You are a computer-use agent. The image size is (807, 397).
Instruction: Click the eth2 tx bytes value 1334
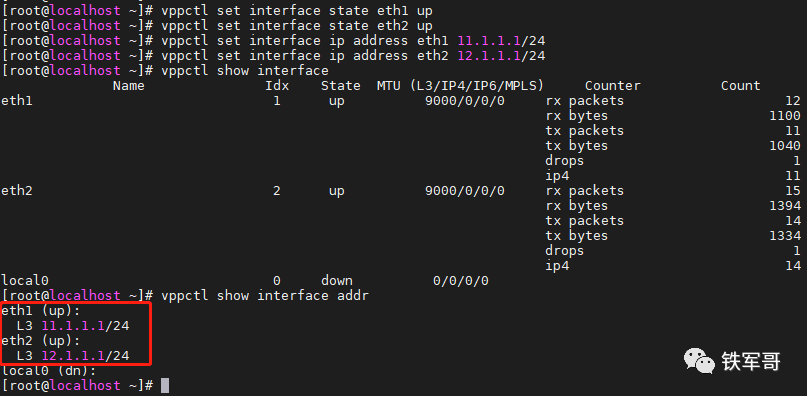[x=785, y=236]
